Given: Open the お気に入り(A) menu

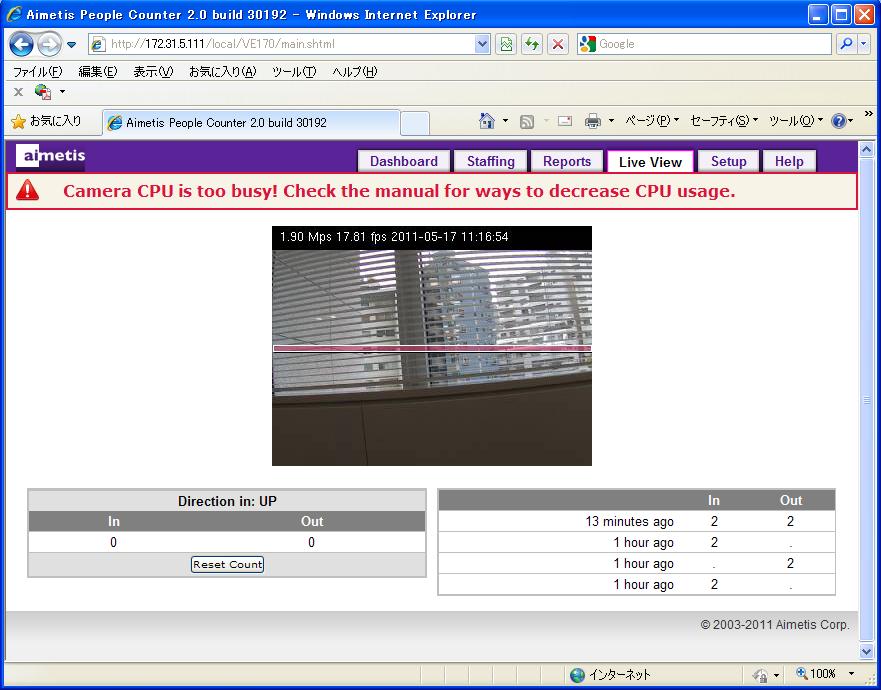Looking at the screenshot, I should (x=222, y=71).
